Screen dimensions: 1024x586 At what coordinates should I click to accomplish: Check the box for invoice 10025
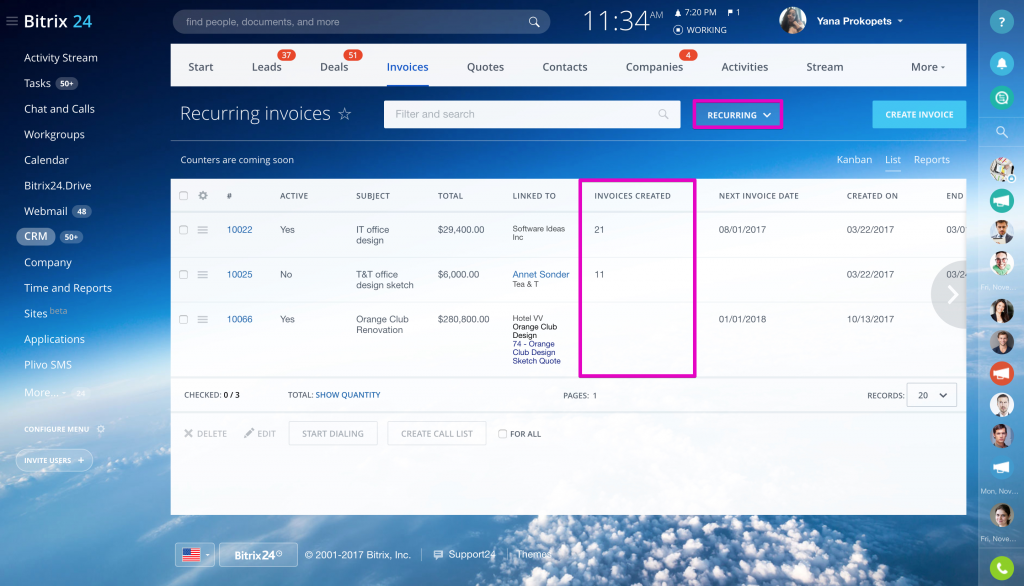184,275
